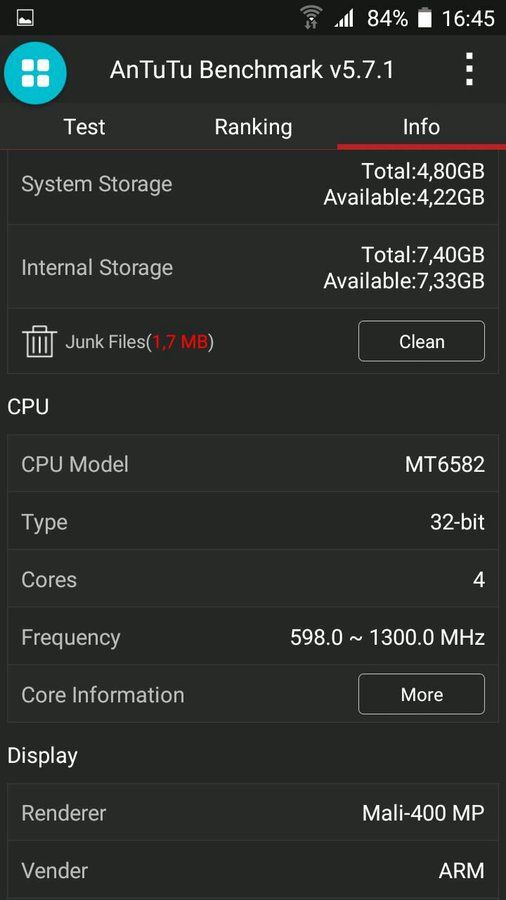
Task: Tap the System Storage row
Action: [x=253, y=185]
